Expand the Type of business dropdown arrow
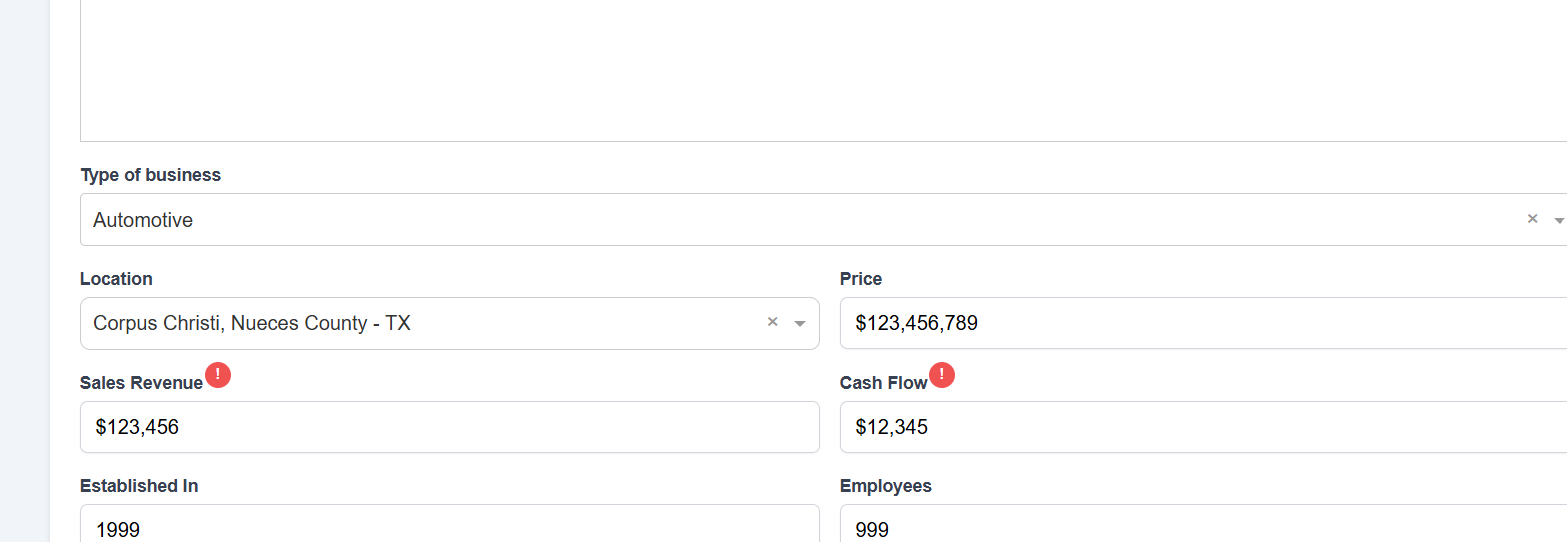Screen dimensions: 1567x542 click(x=1558, y=220)
